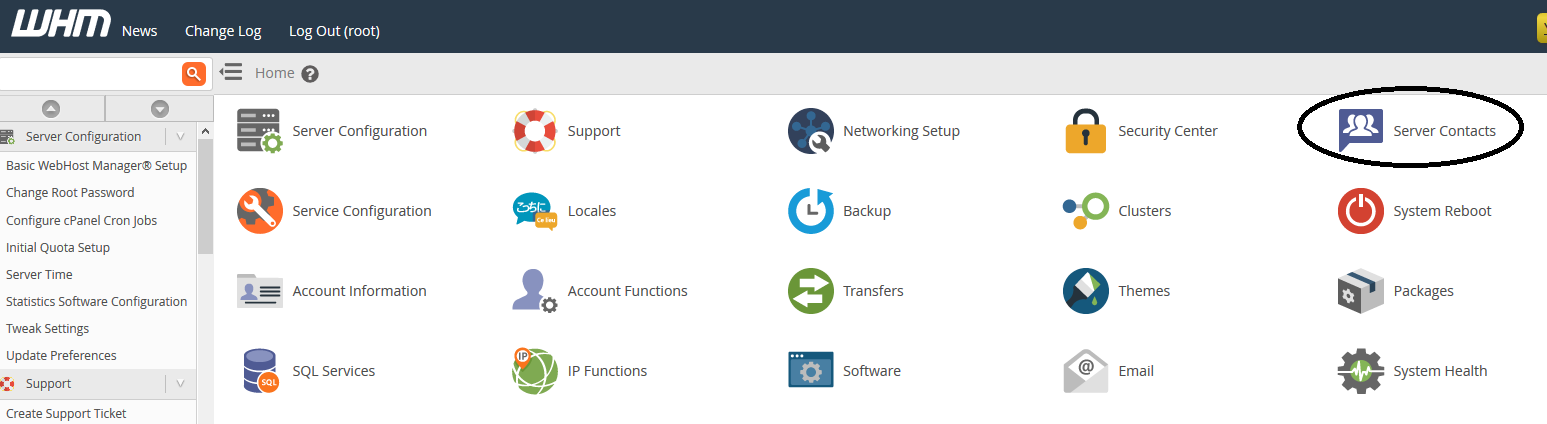This screenshot has width=1547, height=424.
Task: Click the sidebar scrollbar up arrow
Action: [205, 131]
